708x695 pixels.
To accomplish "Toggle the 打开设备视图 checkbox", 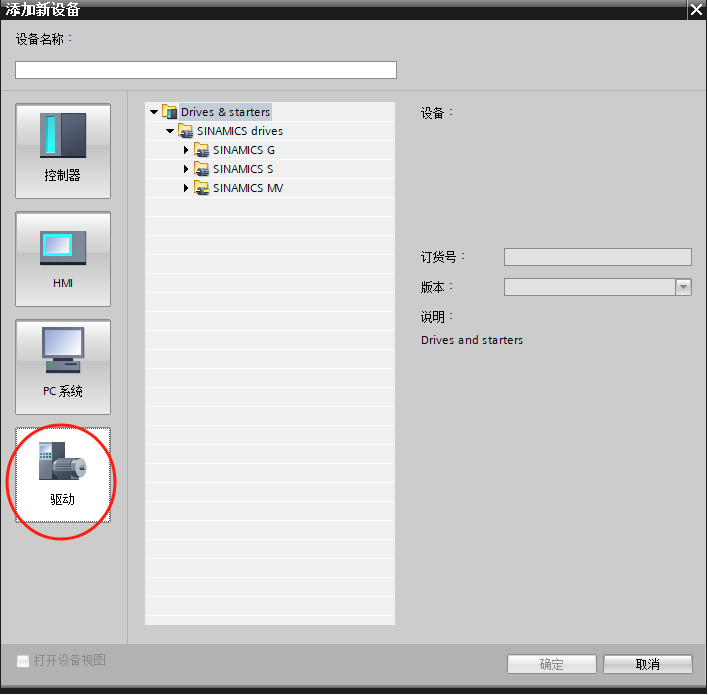I will 23,661.
